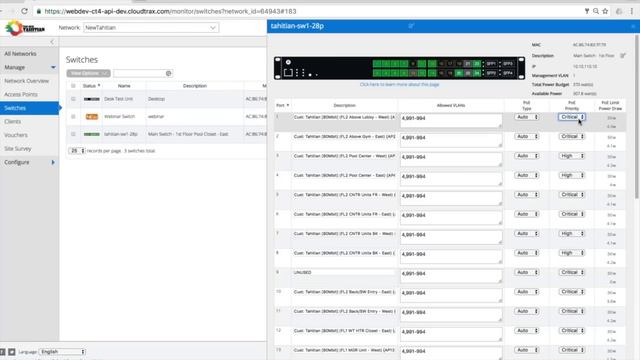Open Network Overview in sidebar
This screenshot has width=640, height=360.
click(x=27, y=81)
